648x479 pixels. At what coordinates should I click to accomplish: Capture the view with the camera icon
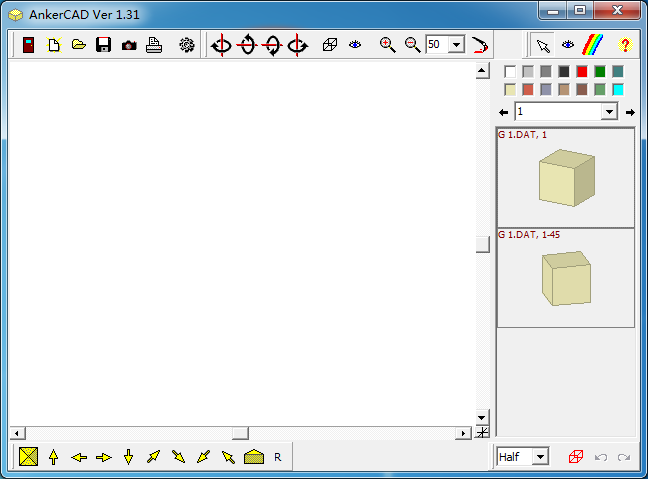[129, 45]
